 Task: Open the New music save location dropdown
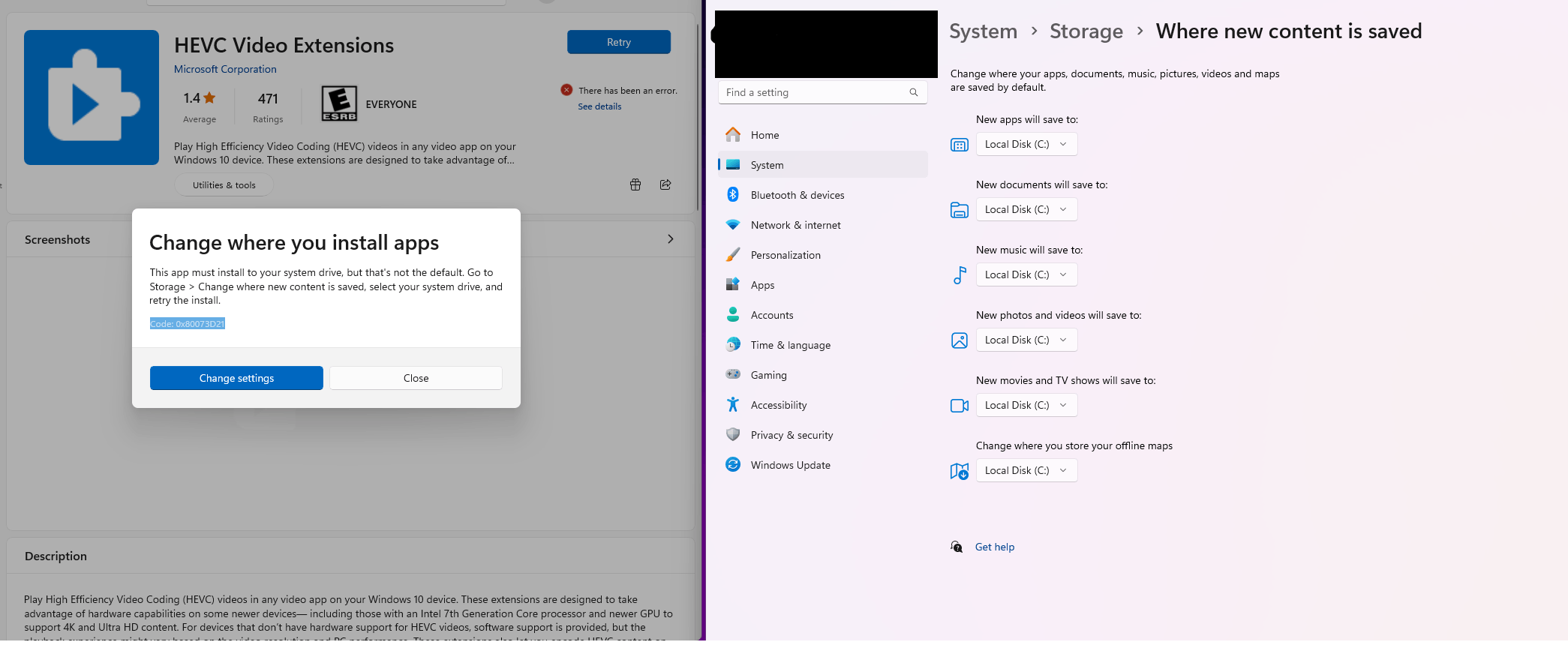[x=1026, y=274]
